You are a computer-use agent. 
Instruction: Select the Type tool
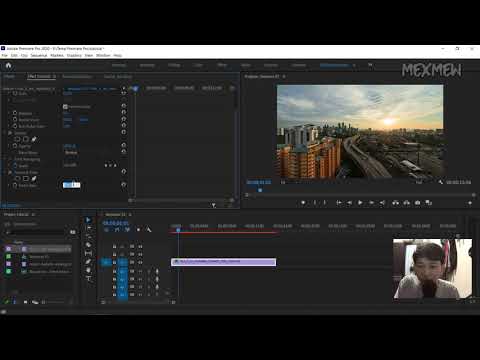tap(88, 278)
